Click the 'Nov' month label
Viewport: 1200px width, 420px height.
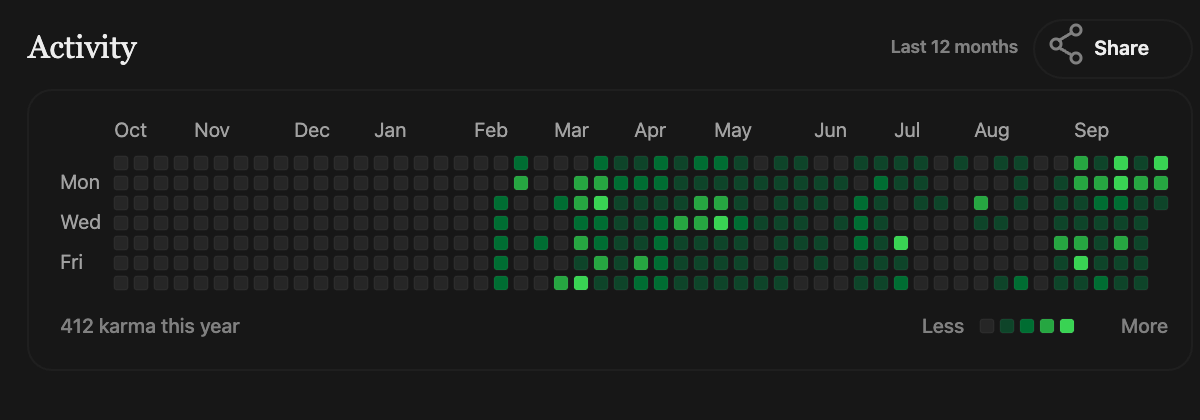tap(212, 130)
